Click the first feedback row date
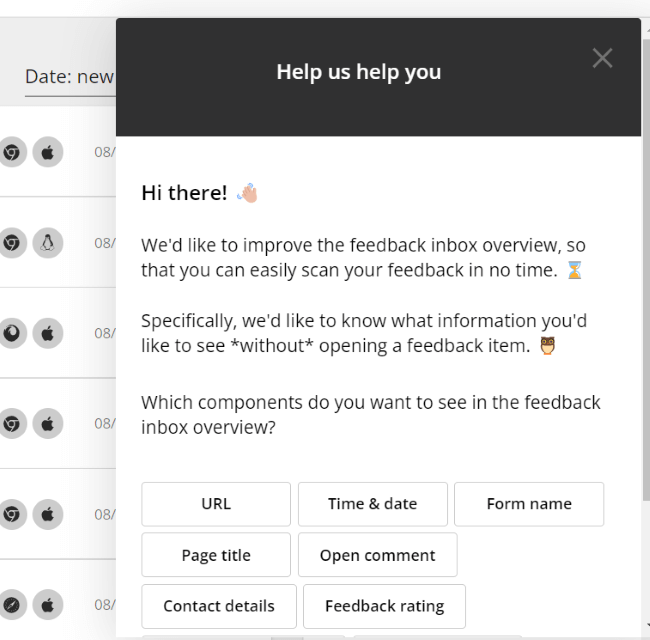Screen dimensions: 650x640 [105, 152]
